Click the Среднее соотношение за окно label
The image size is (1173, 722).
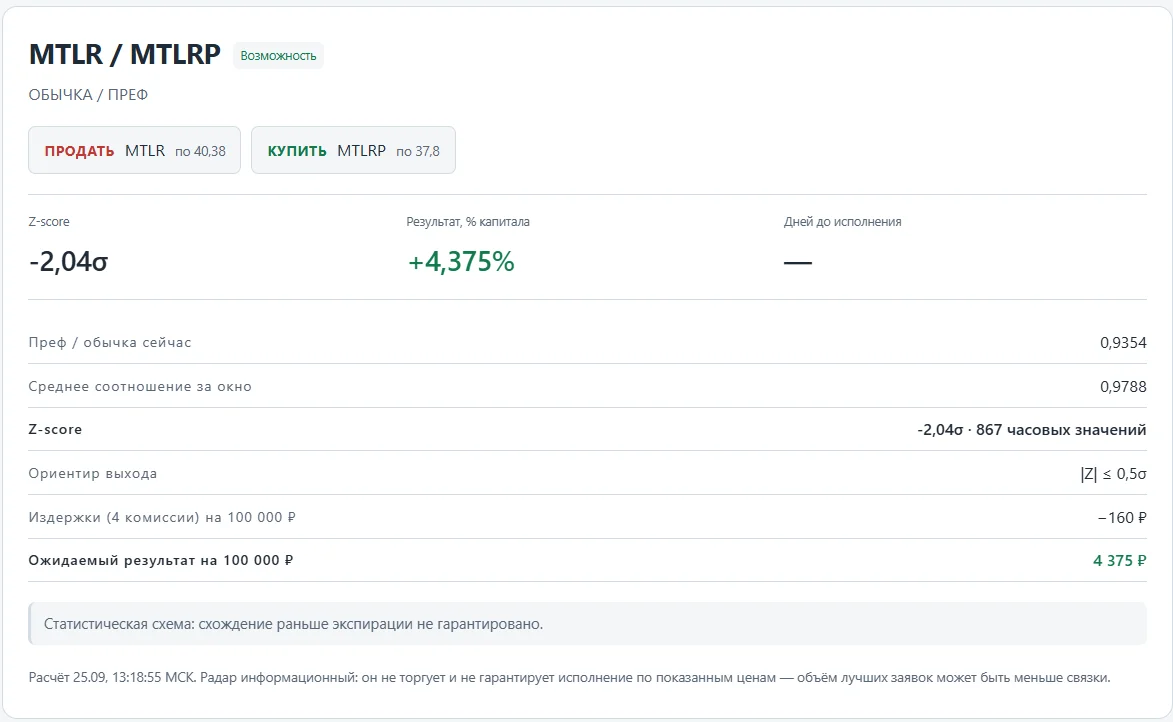click(140, 387)
